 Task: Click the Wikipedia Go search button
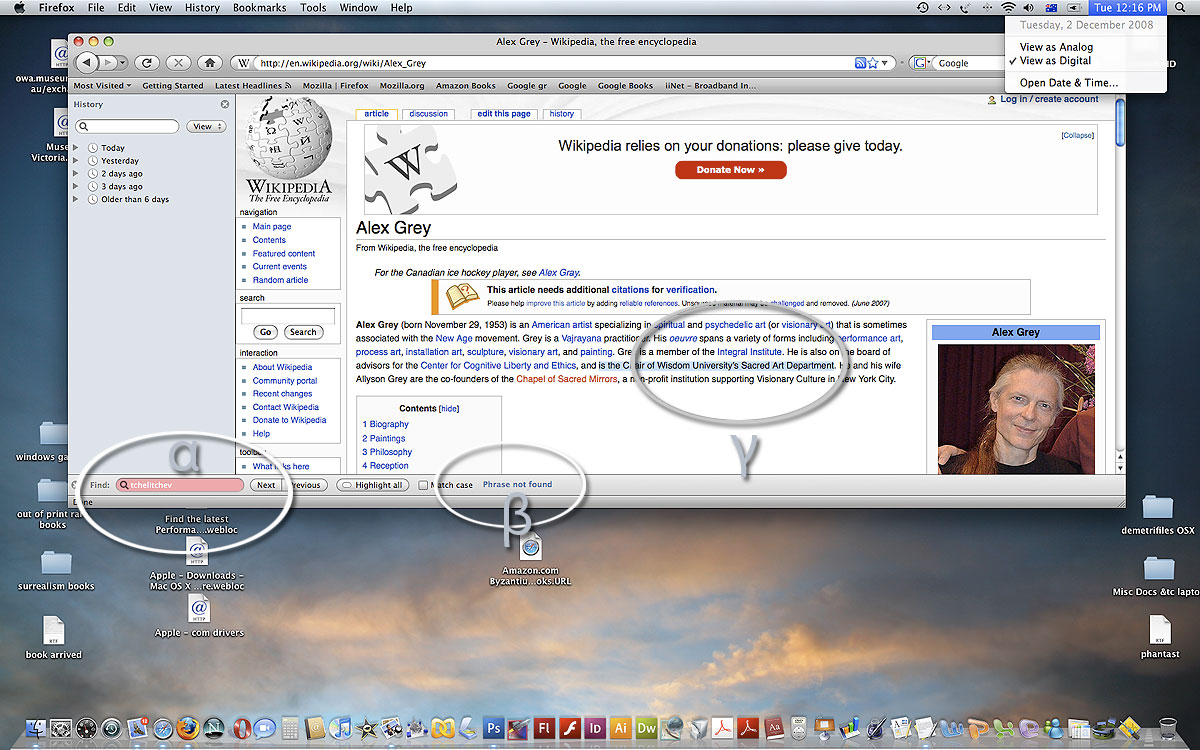pos(265,332)
